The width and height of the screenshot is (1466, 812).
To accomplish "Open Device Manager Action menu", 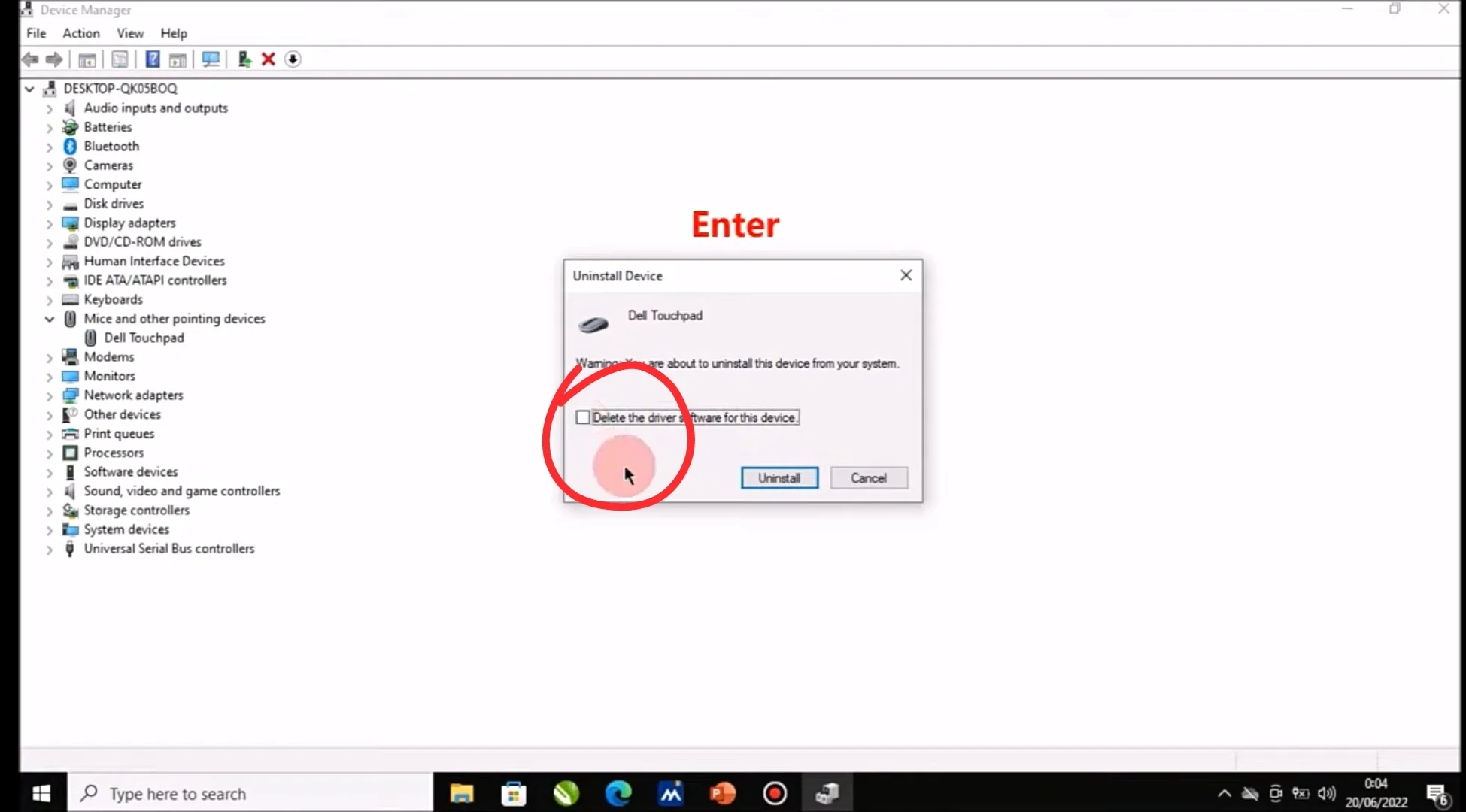I will coord(81,33).
